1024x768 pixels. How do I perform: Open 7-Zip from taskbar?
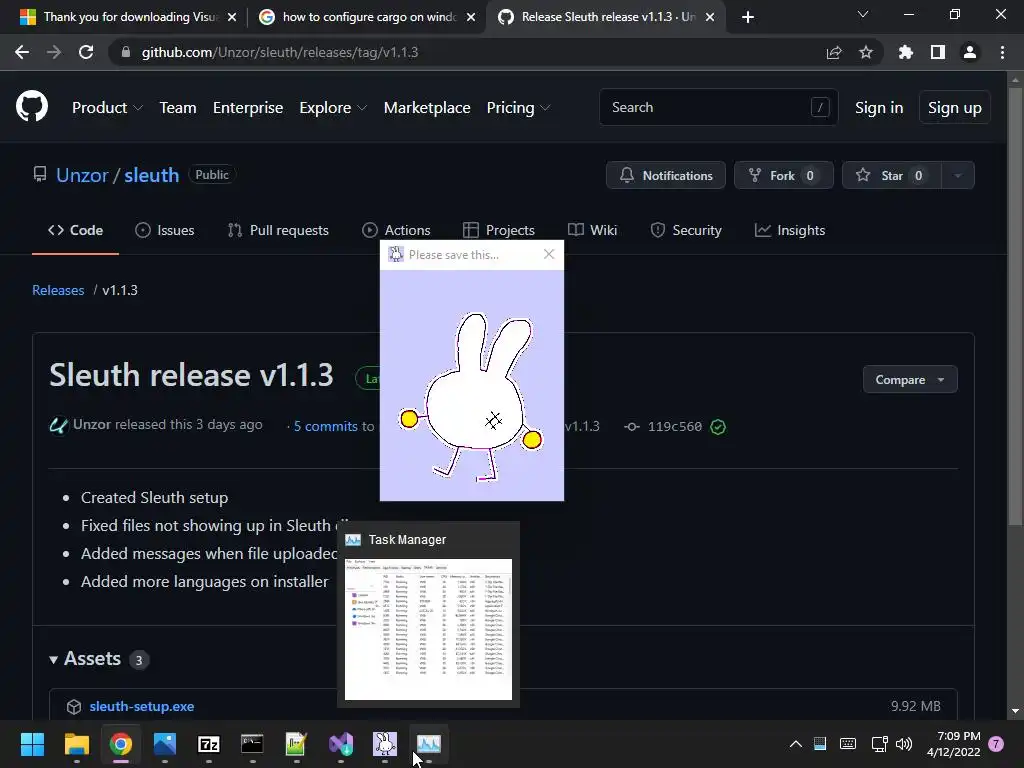[208, 744]
